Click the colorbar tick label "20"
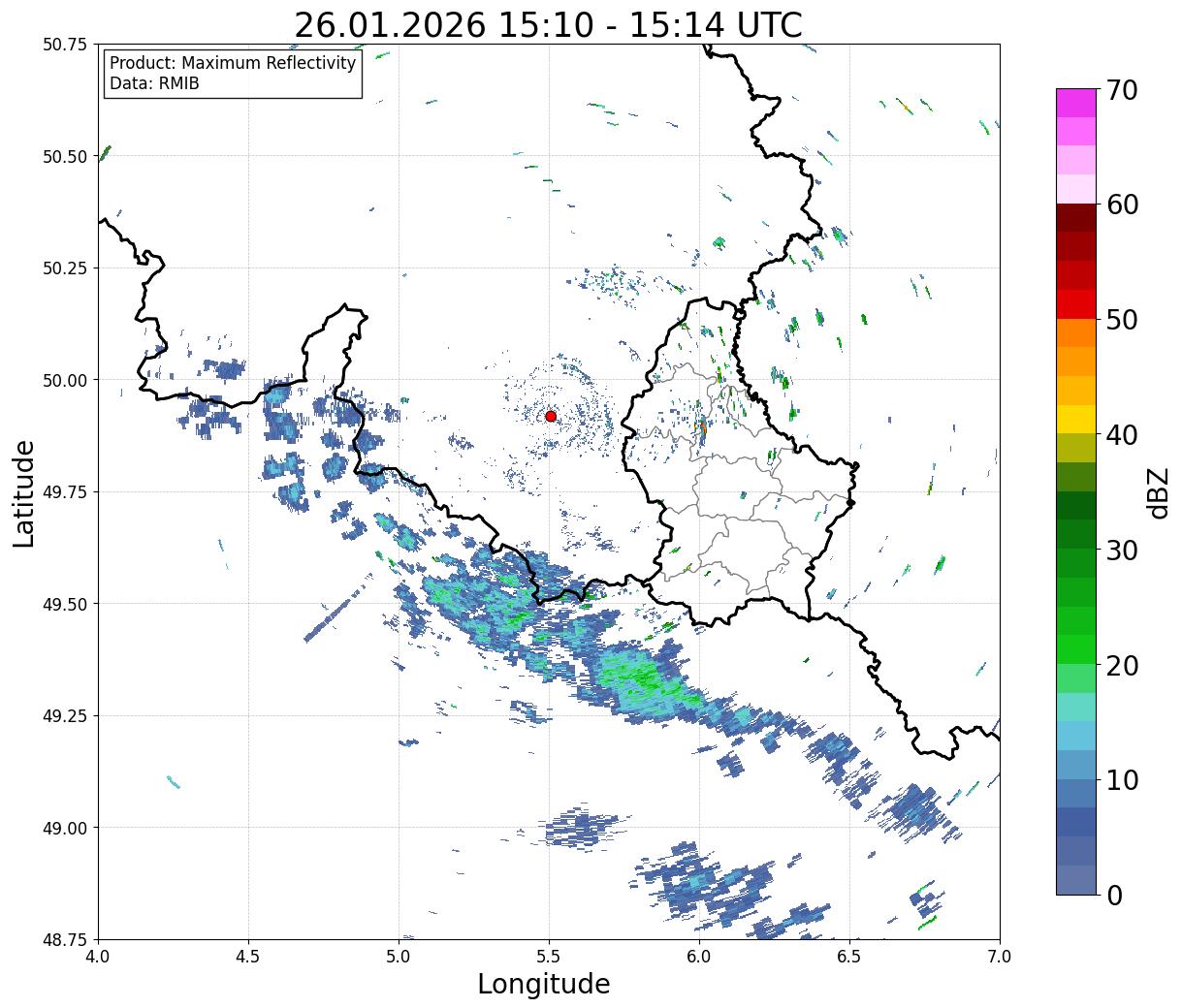This screenshot has width=1182, height=1008. pos(1122,666)
